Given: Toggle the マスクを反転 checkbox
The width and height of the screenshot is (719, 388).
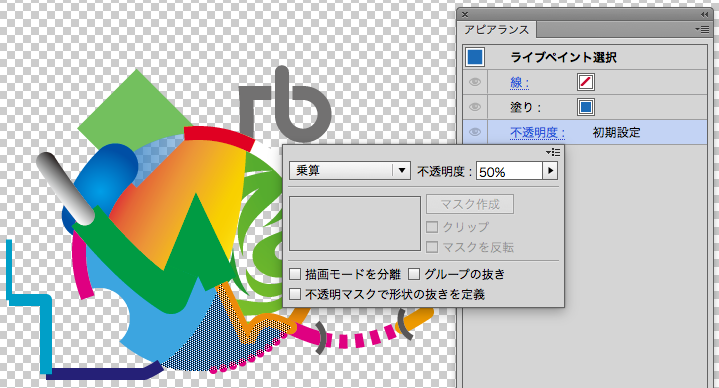Looking at the screenshot, I should [432, 247].
